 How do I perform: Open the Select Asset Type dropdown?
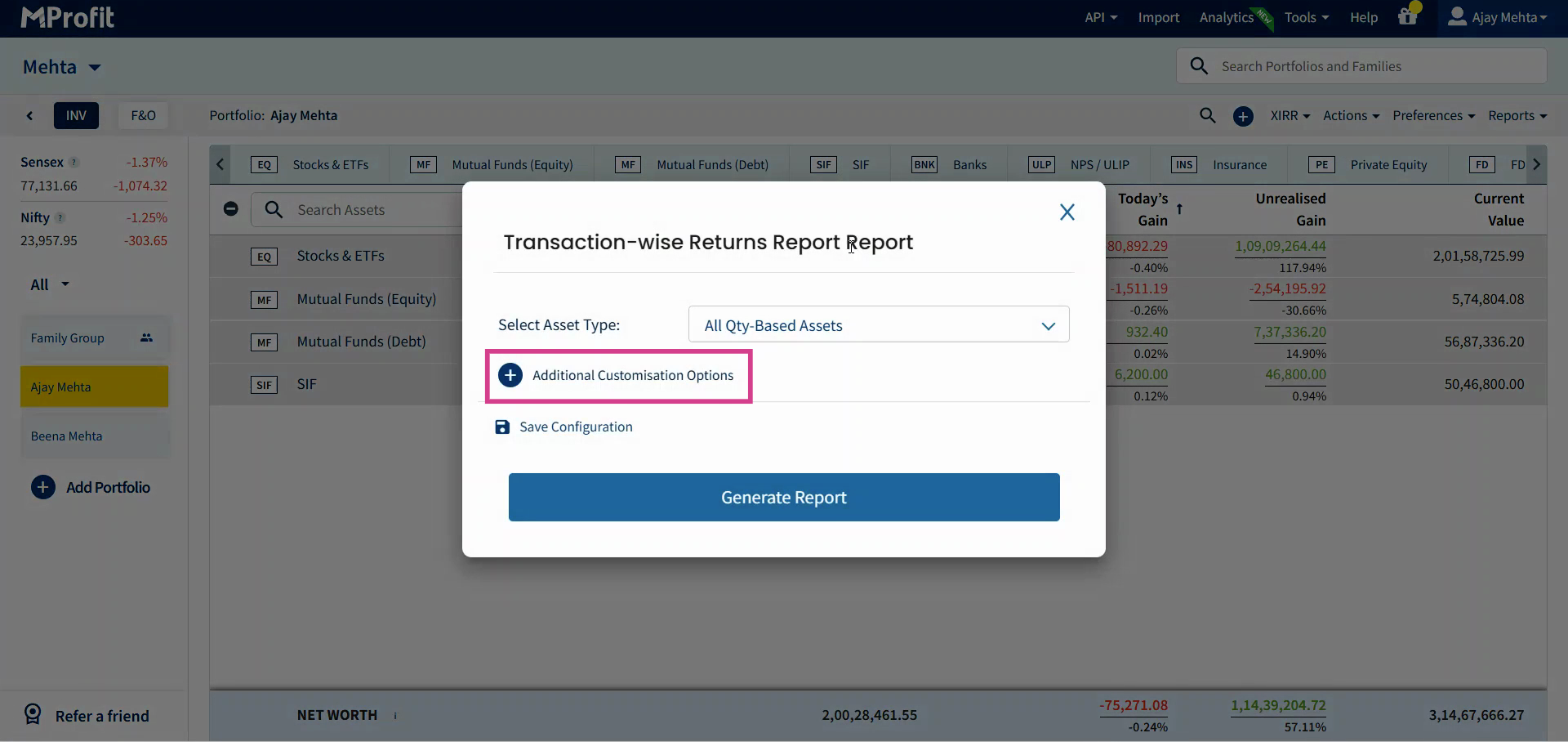click(879, 324)
